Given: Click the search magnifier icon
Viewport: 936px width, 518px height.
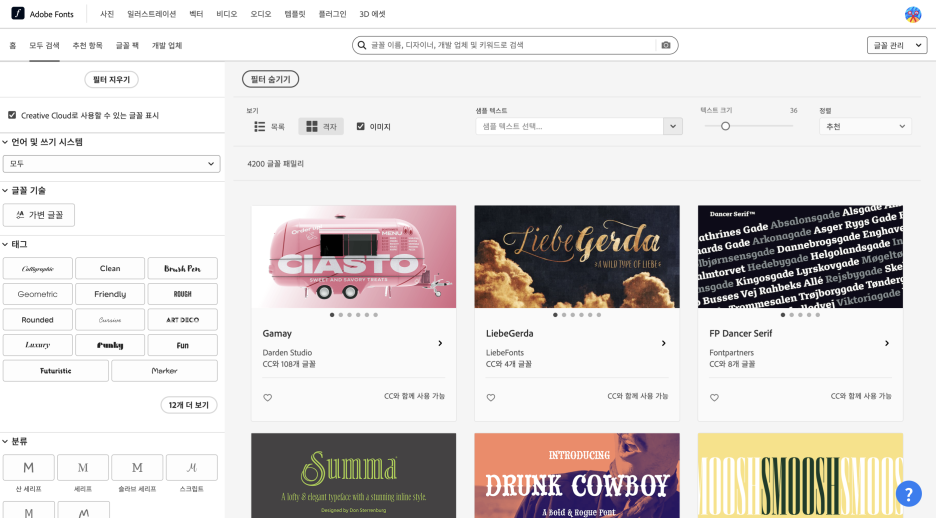Looking at the screenshot, I should (x=362, y=45).
